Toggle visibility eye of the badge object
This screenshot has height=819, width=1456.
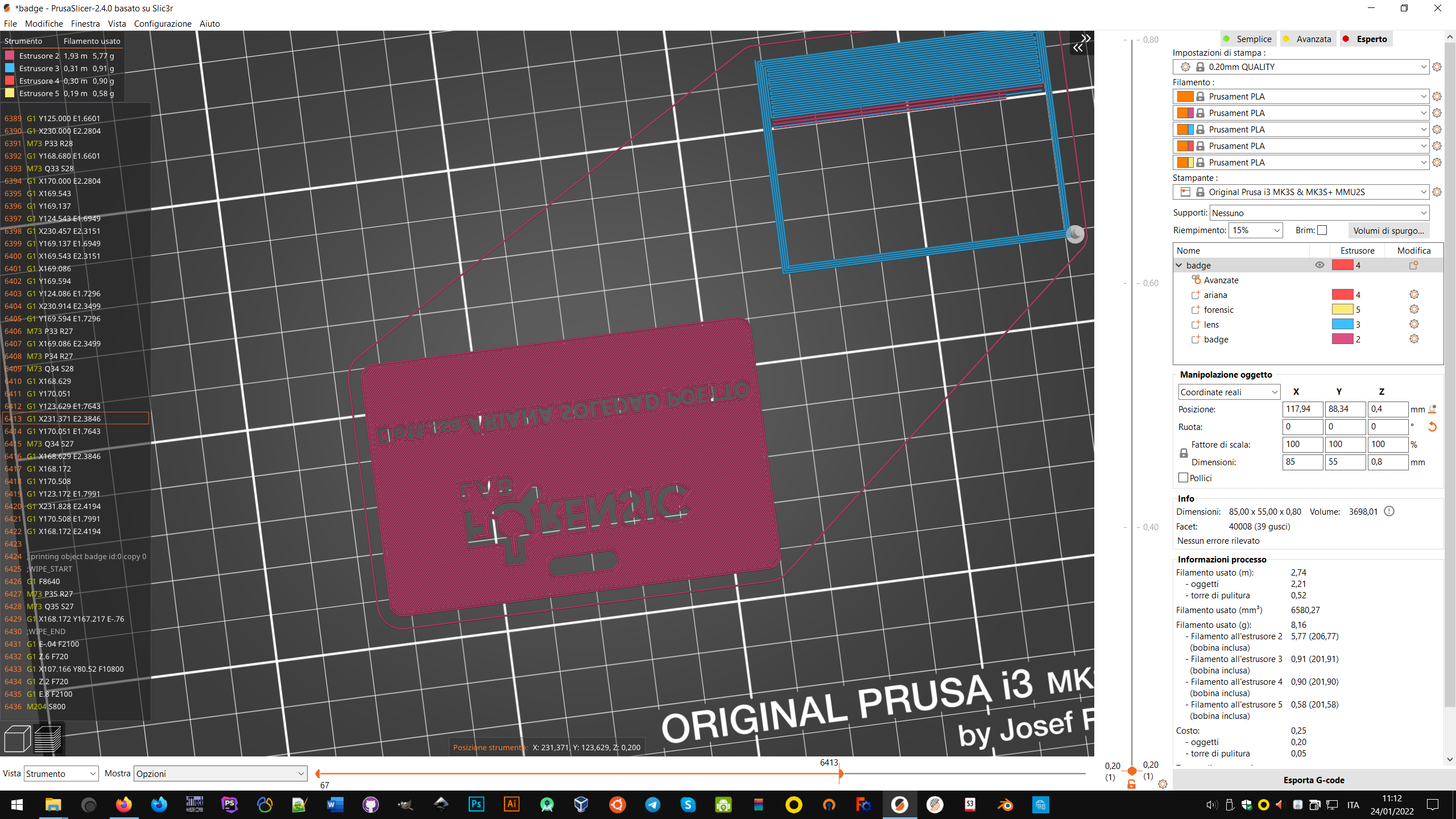coord(1319,265)
